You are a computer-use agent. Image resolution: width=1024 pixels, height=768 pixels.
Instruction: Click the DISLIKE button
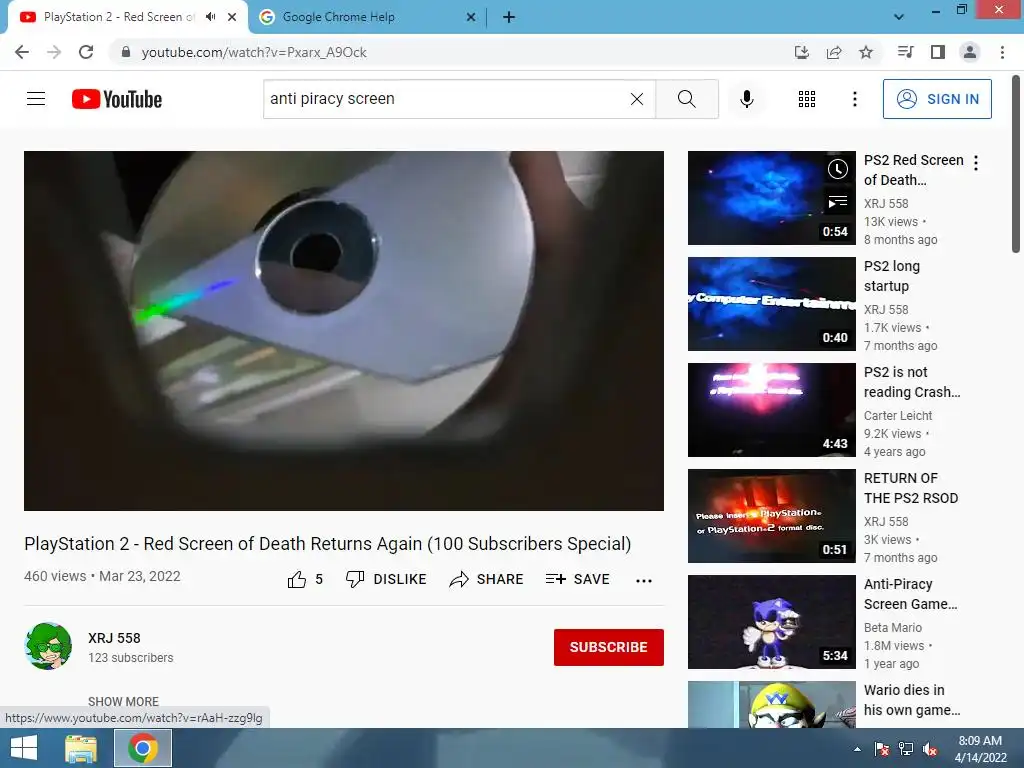point(386,579)
